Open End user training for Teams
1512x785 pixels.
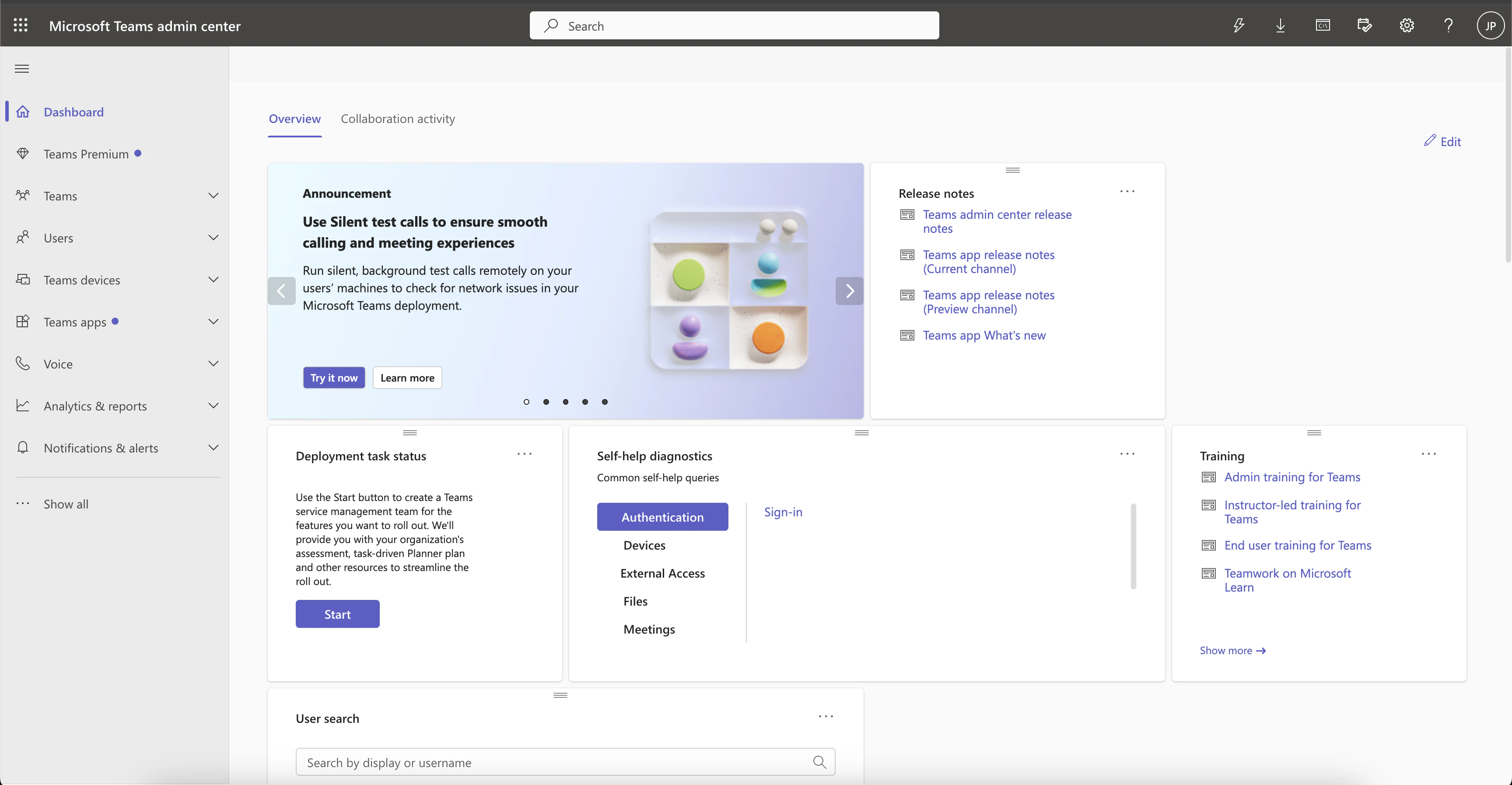click(x=1298, y=545)
